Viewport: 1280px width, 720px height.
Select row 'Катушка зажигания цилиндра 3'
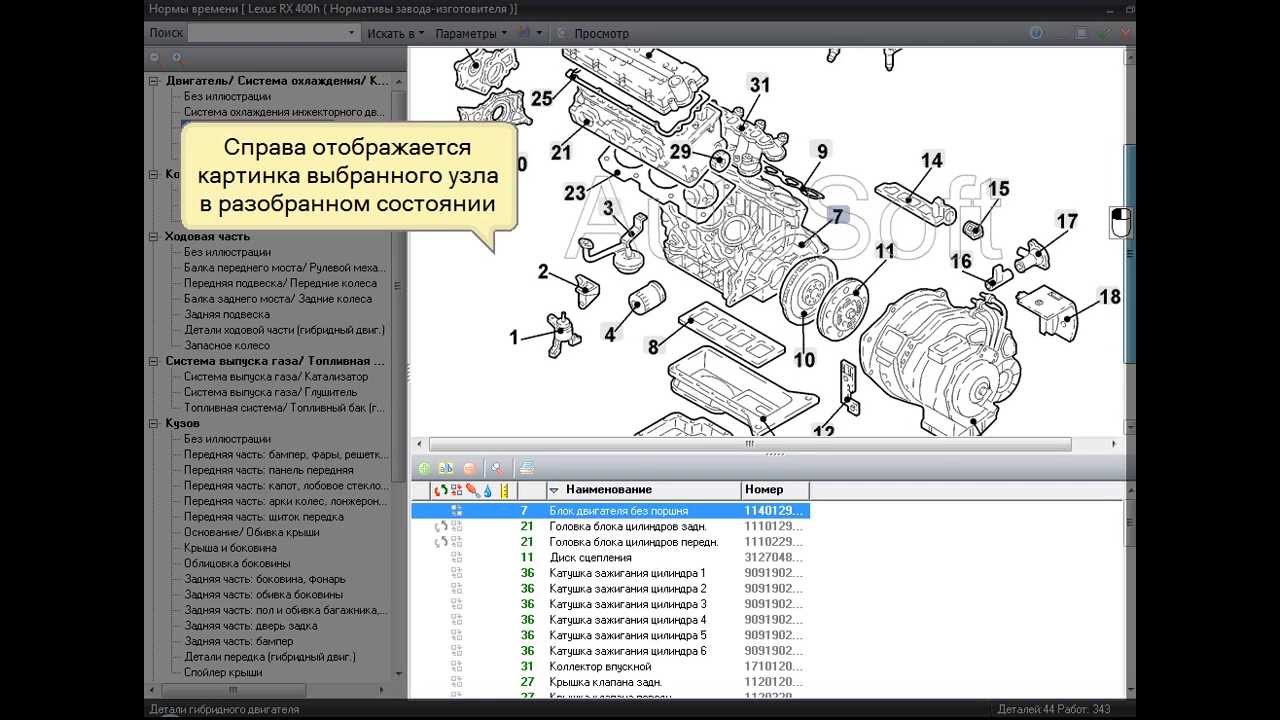(610, 605)
